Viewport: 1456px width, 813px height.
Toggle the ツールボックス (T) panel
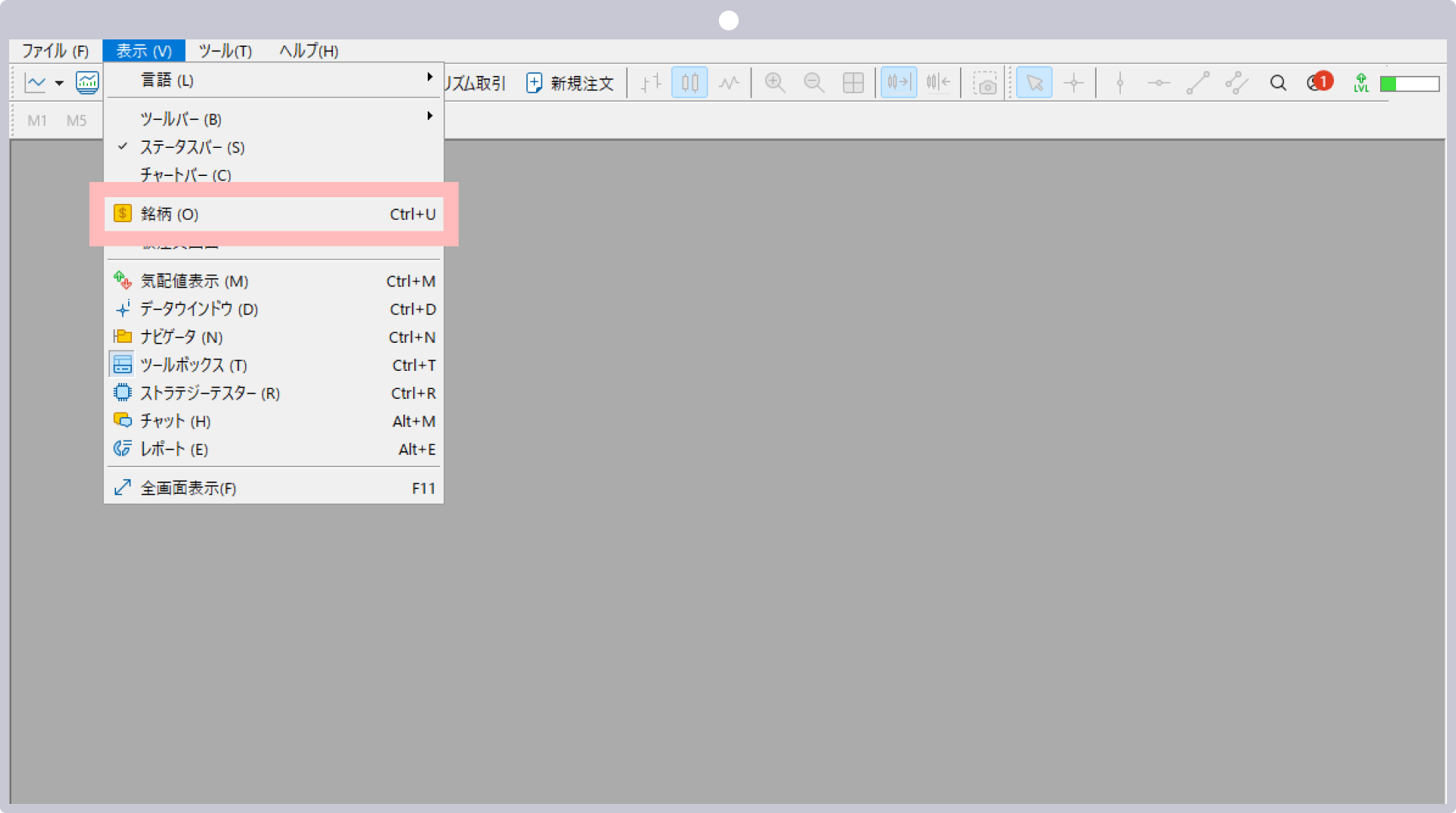click(x=274, y=366)
